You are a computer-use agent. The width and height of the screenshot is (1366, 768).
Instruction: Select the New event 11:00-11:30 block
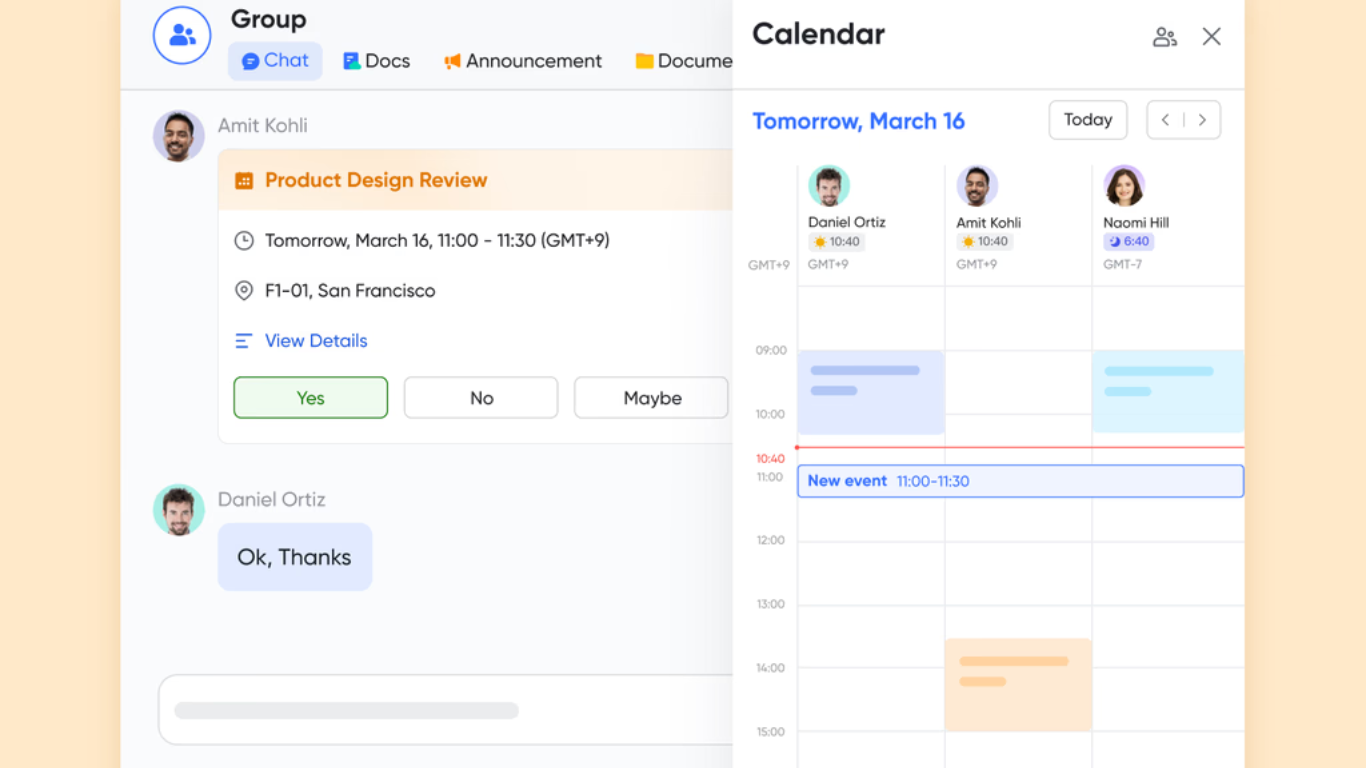[1020, 481]
